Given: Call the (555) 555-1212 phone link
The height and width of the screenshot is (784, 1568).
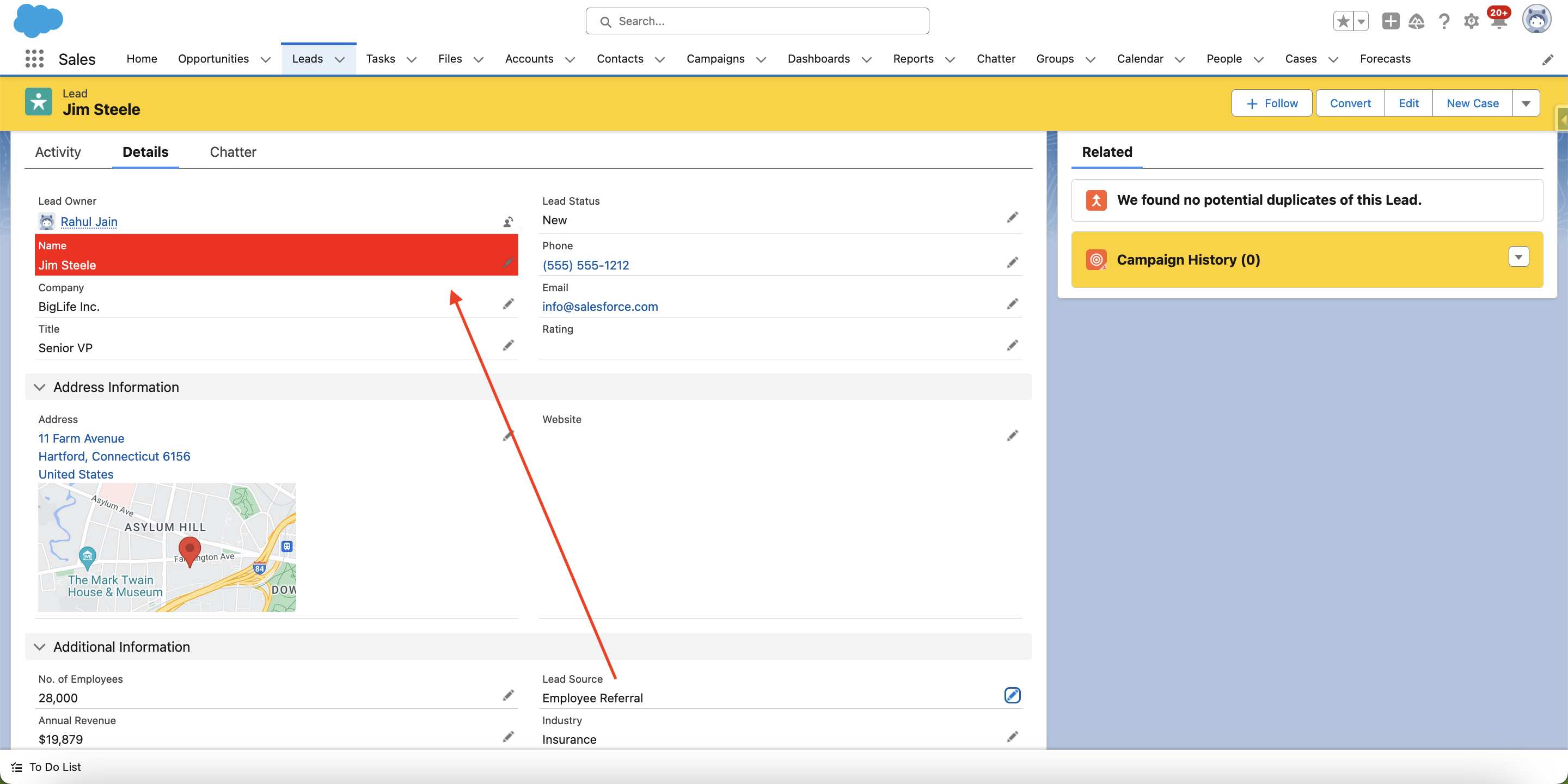Looking at the screenshot, I should pos(586,265).
